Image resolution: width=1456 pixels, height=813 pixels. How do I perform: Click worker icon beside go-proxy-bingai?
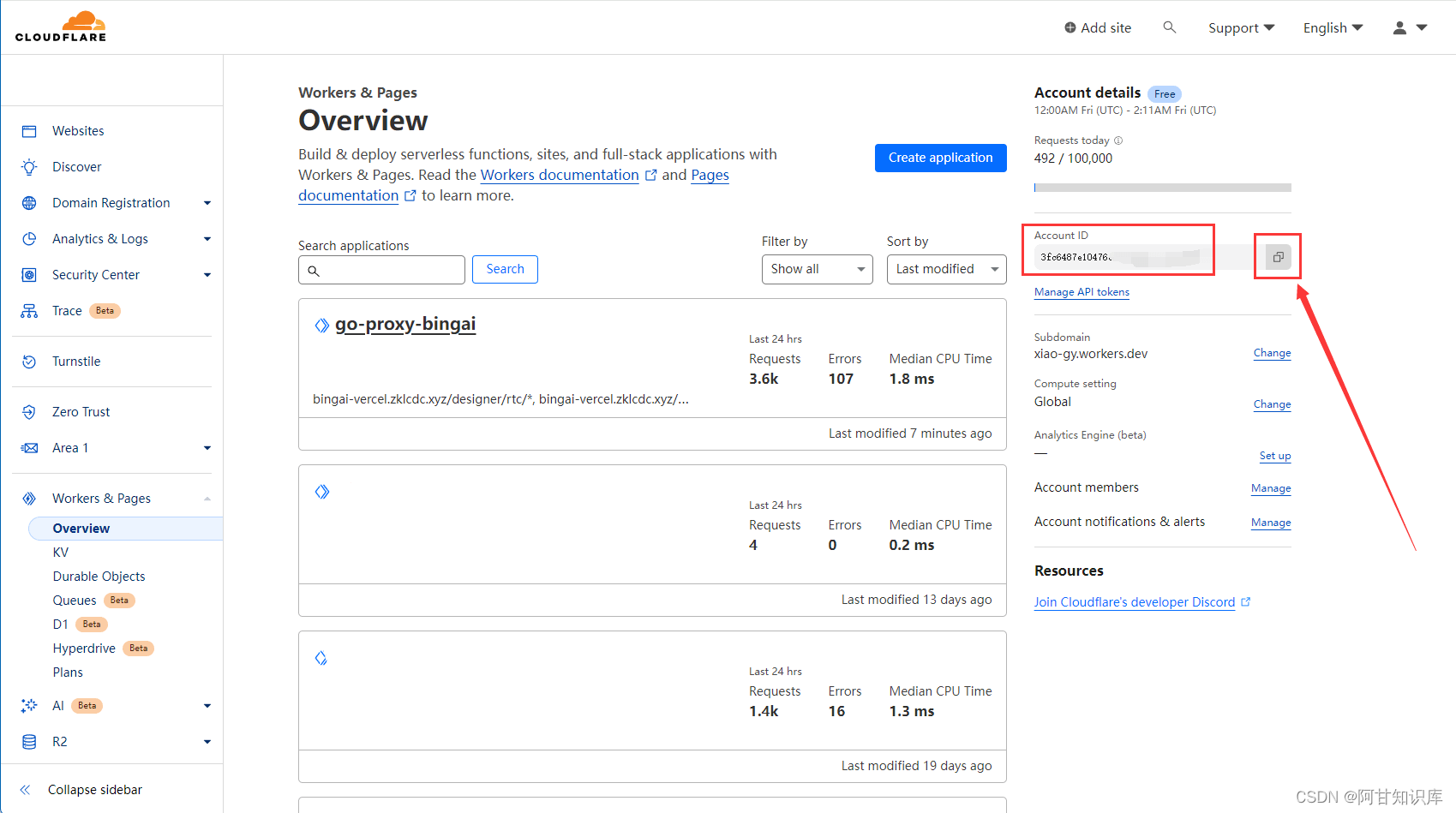pos(322,326)
